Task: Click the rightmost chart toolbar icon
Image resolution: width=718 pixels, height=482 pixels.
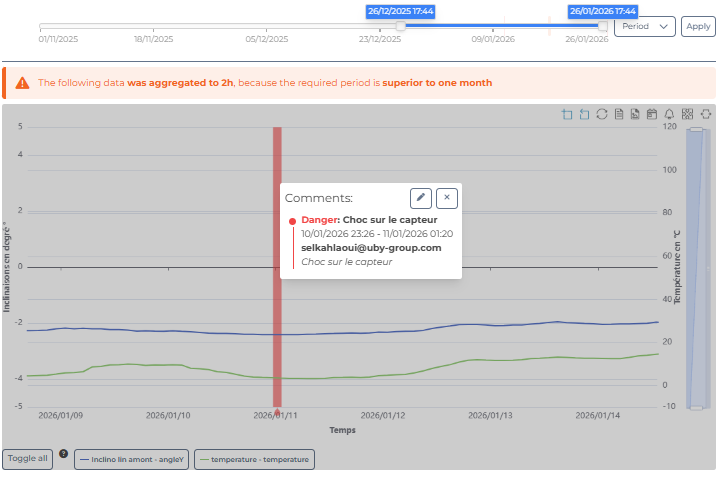Action: [x=705, y=114]
